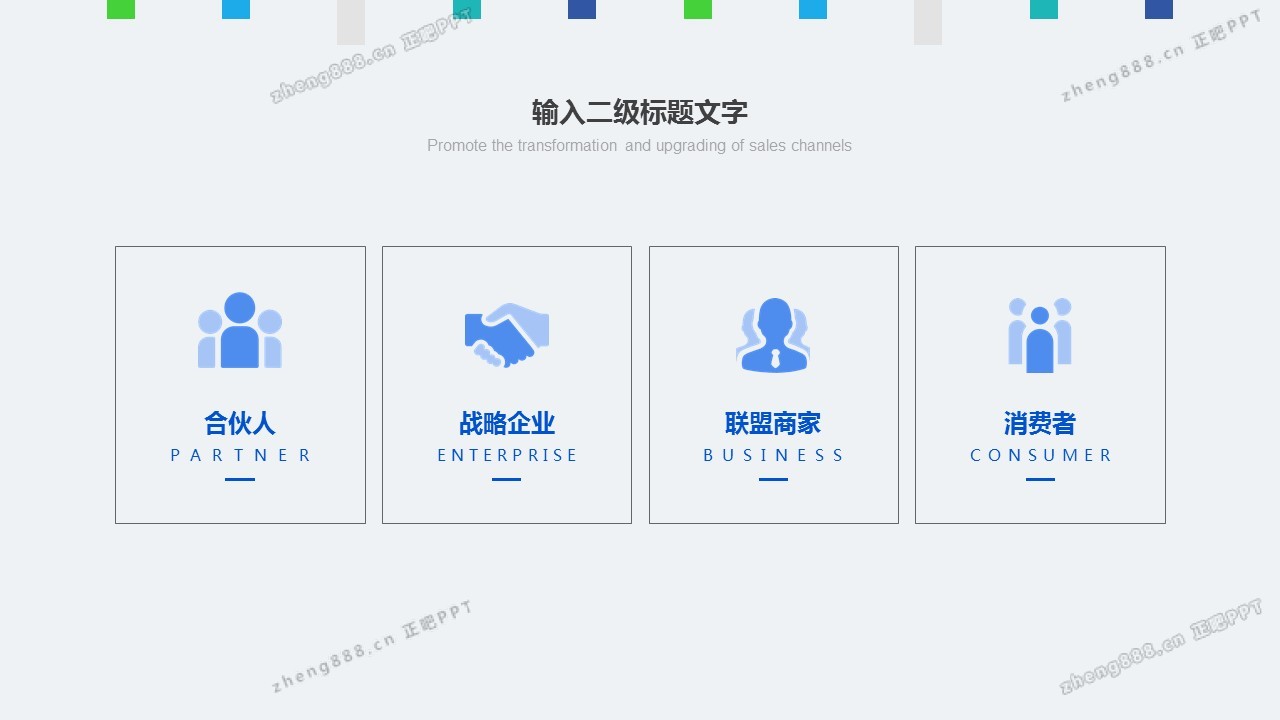This screenshot has height=720, width=1280.
Task: Select the businessman with tie icon
Action: pyautogui.click(x=773, y=335)
